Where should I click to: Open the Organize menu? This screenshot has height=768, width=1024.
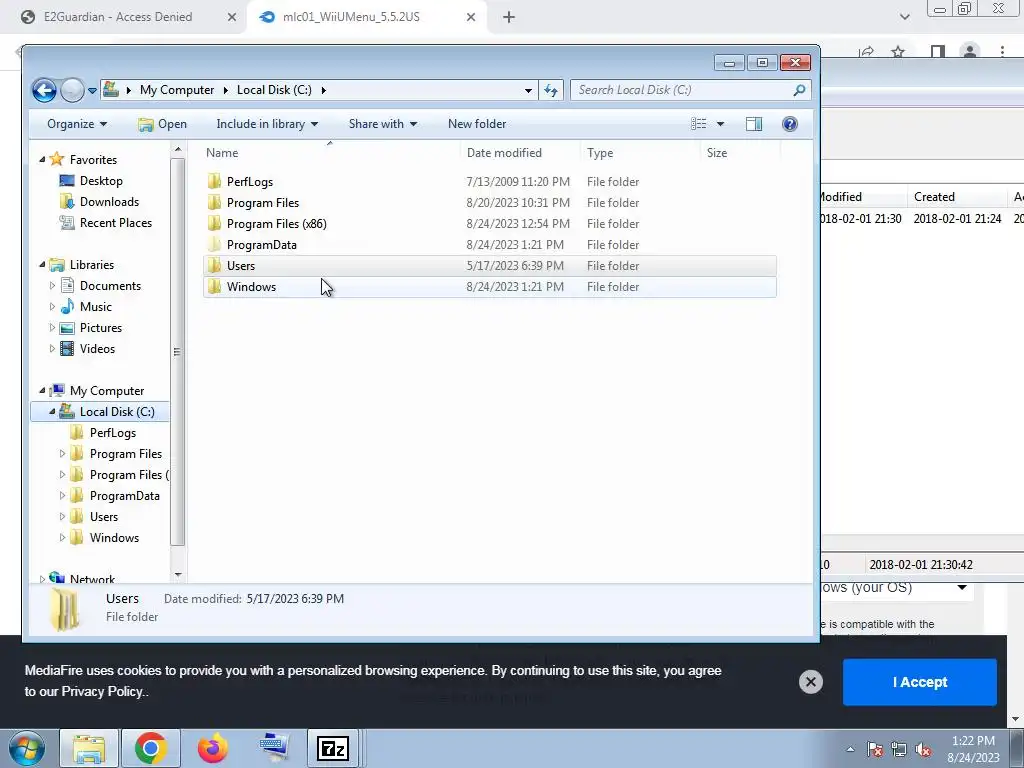pos(77,124)
